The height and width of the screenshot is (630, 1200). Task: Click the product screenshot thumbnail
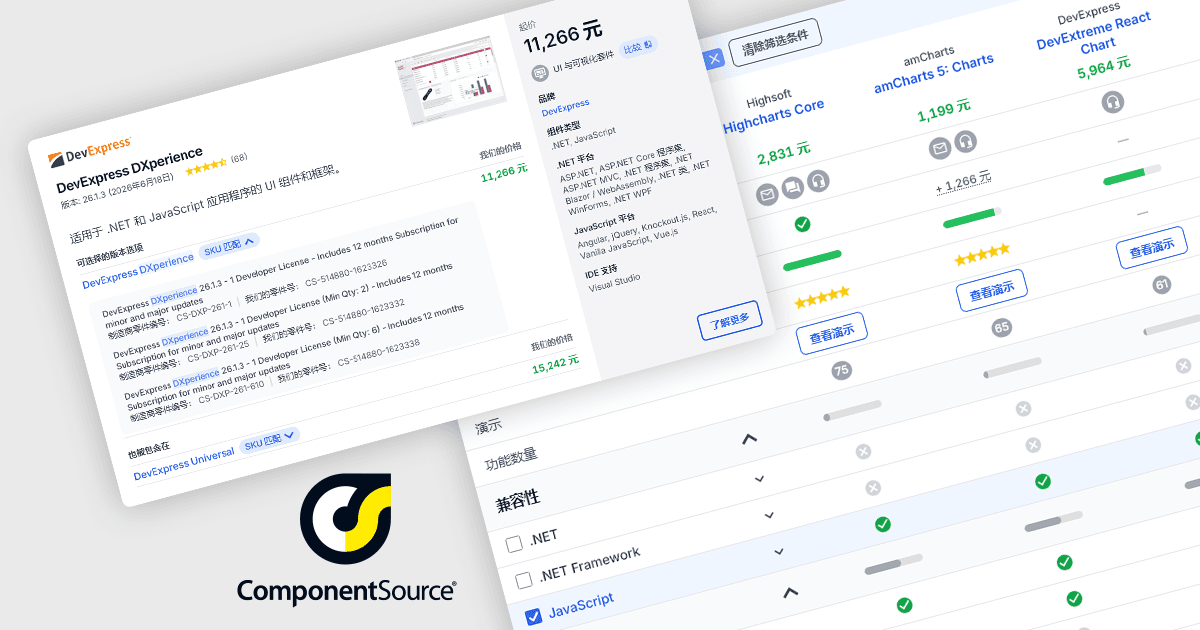pyautogui.click(x=453, y=82)
